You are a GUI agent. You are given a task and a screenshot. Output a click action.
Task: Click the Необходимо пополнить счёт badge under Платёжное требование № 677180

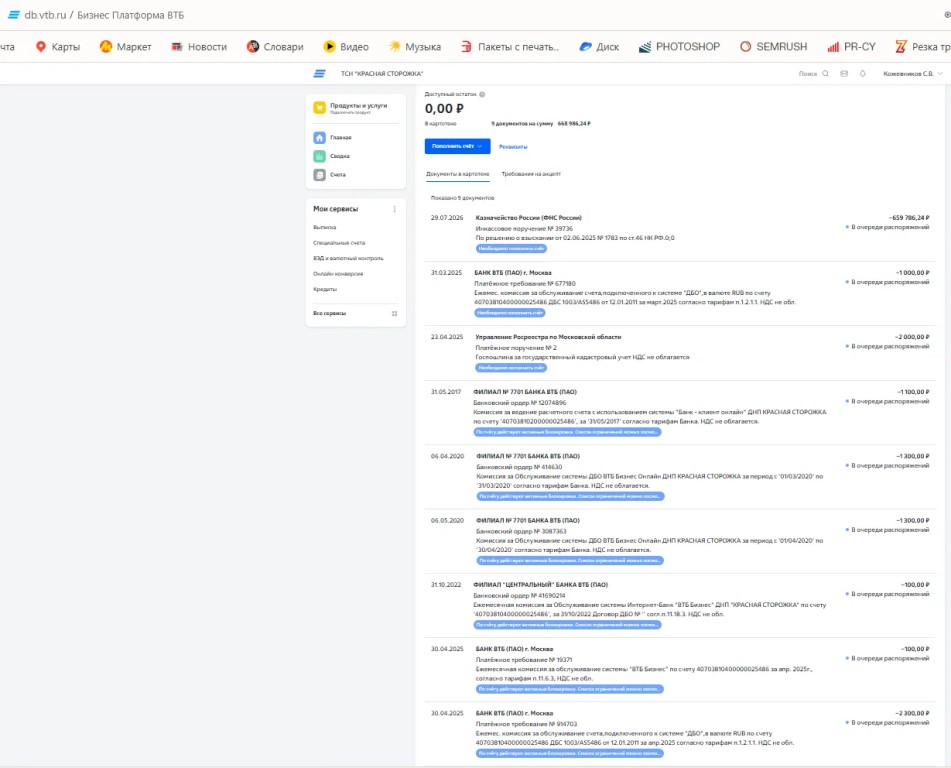[x=509, y=313]
